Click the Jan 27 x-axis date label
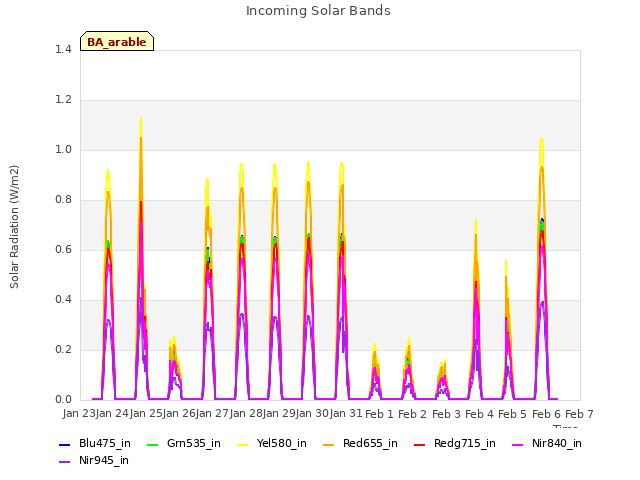The image size is (640, 480). pyautogui.click(x=212, y=413)
